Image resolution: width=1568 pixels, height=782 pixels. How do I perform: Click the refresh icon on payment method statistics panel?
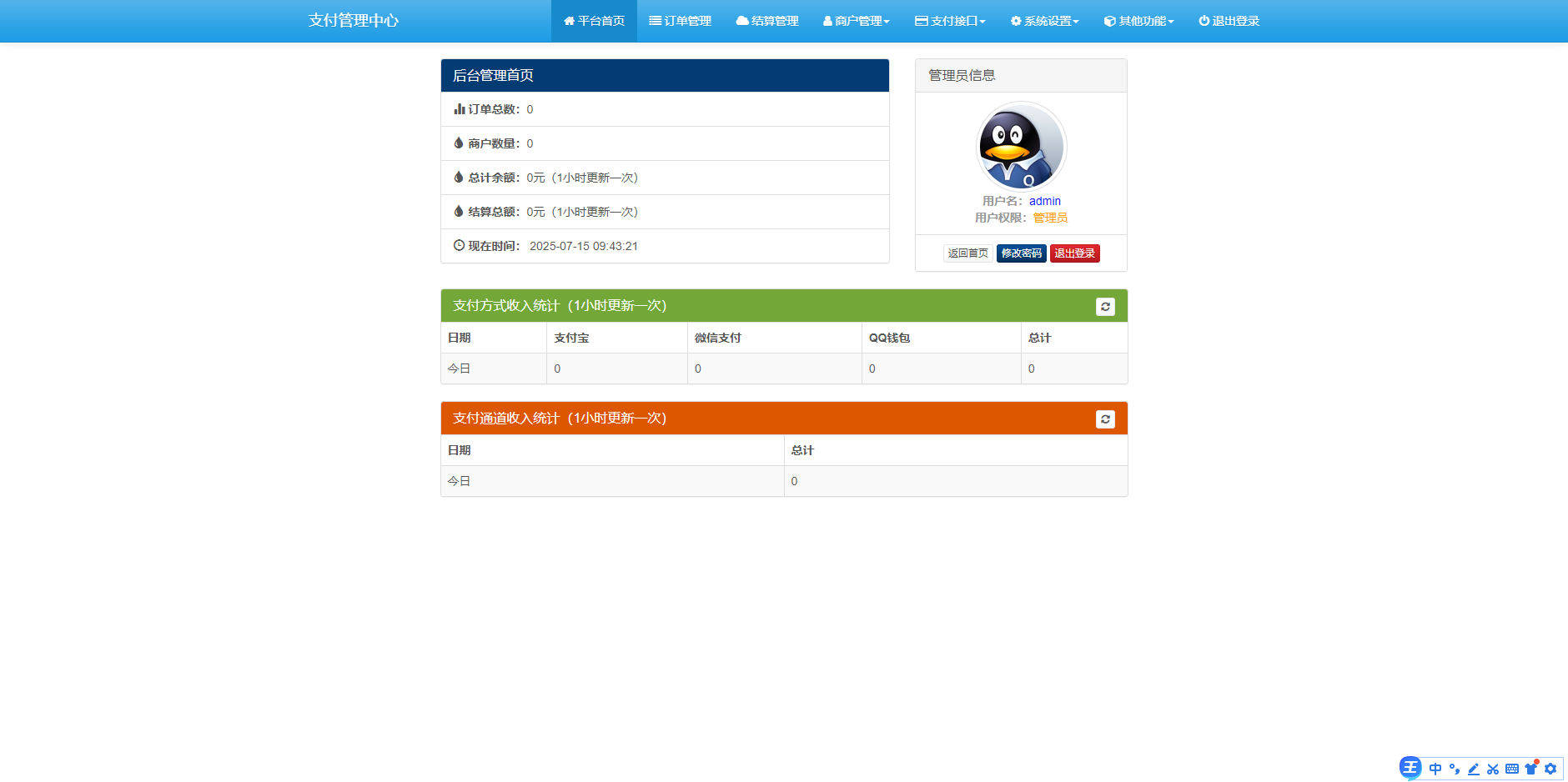[1105, 306]
